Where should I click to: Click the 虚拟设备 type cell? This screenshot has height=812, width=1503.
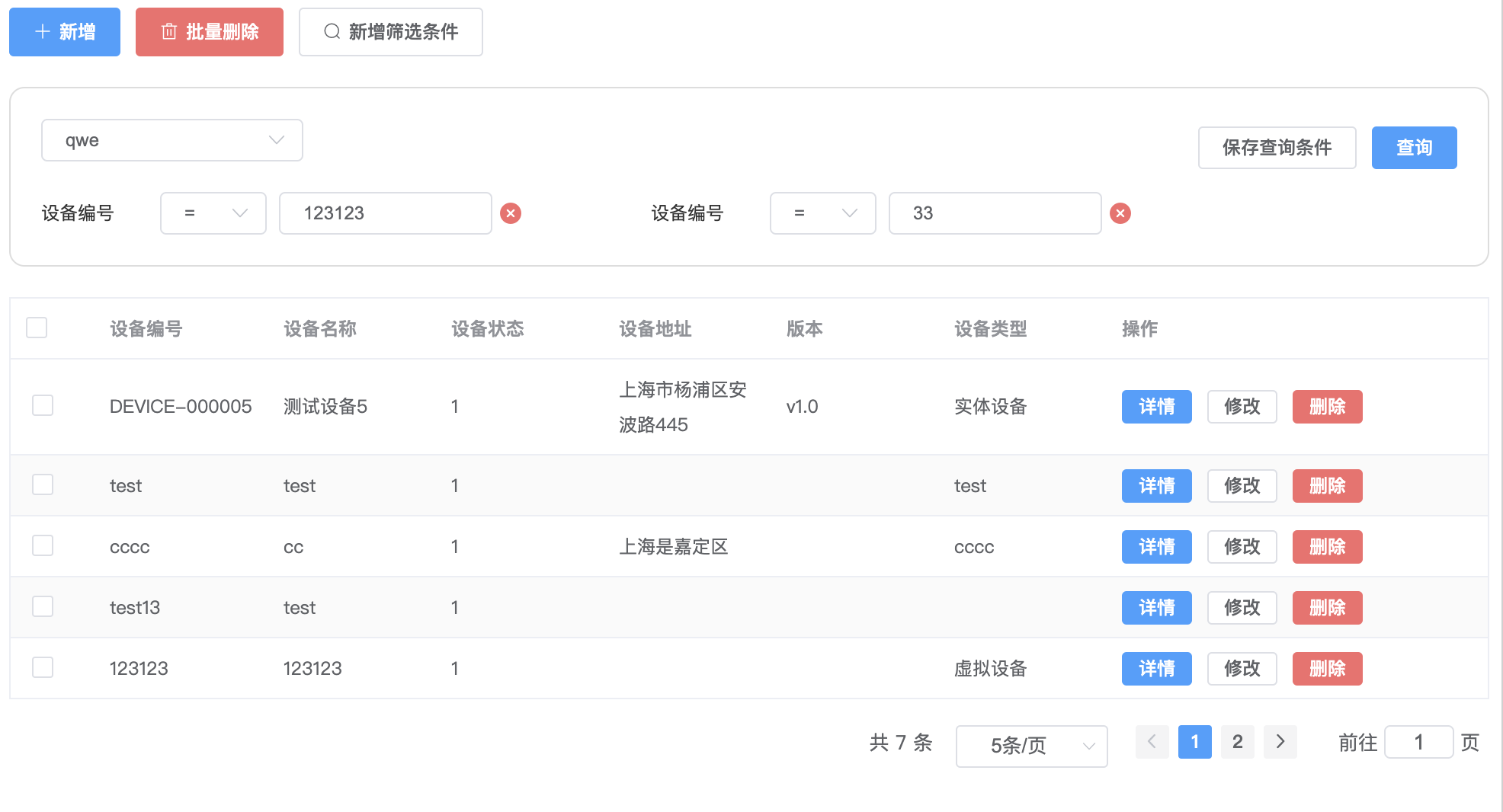[x=991, y=669]
